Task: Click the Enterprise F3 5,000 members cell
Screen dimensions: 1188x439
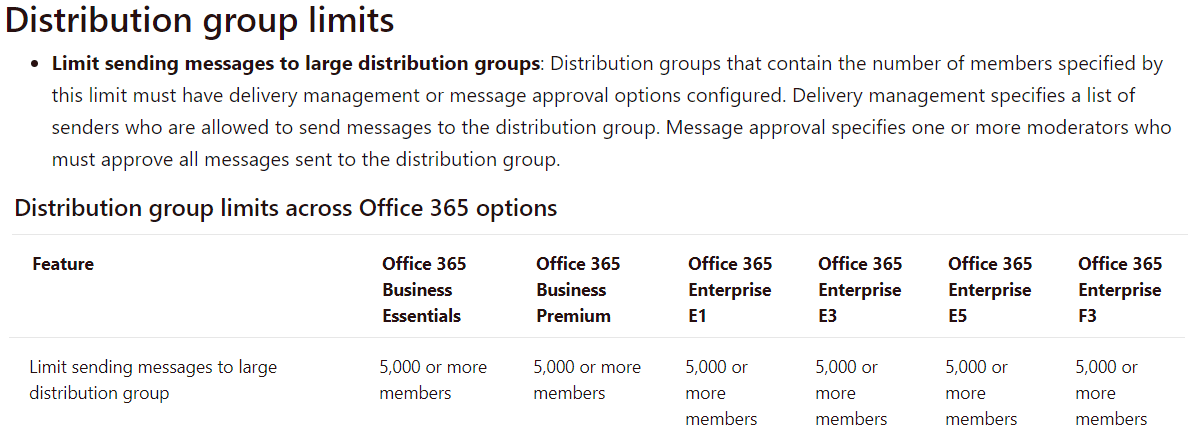Action: (1106, 394)
